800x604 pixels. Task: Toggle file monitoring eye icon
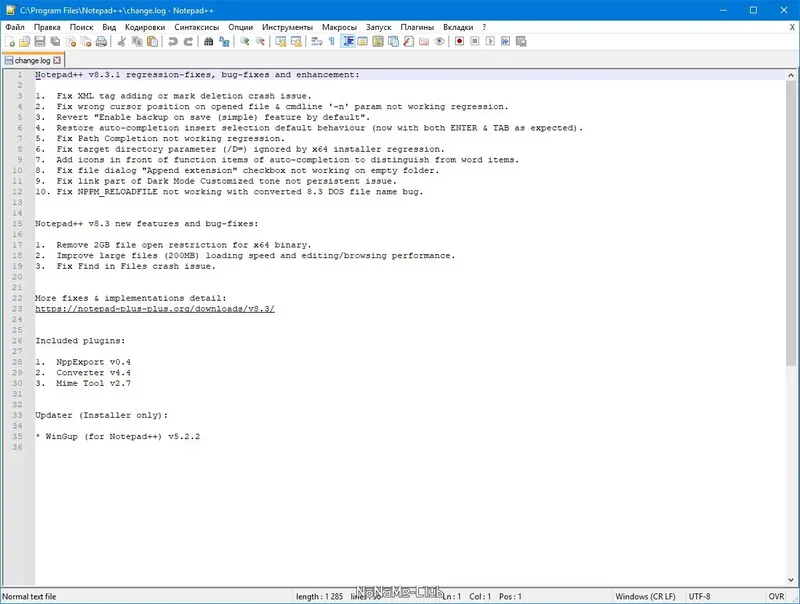tap(439, 42)
